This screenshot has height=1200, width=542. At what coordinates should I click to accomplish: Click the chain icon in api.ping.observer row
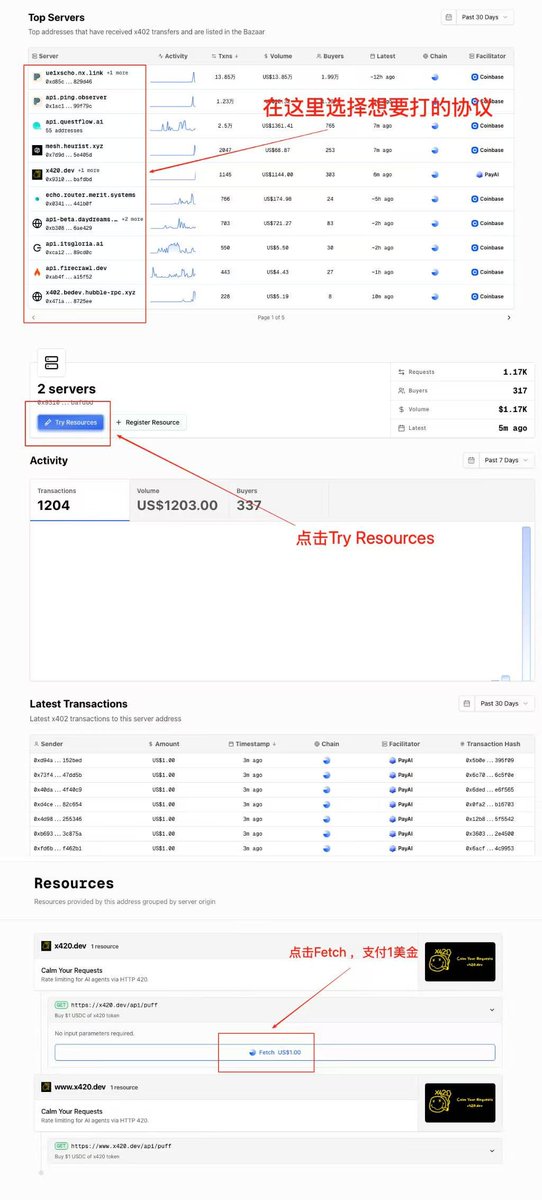435,101
